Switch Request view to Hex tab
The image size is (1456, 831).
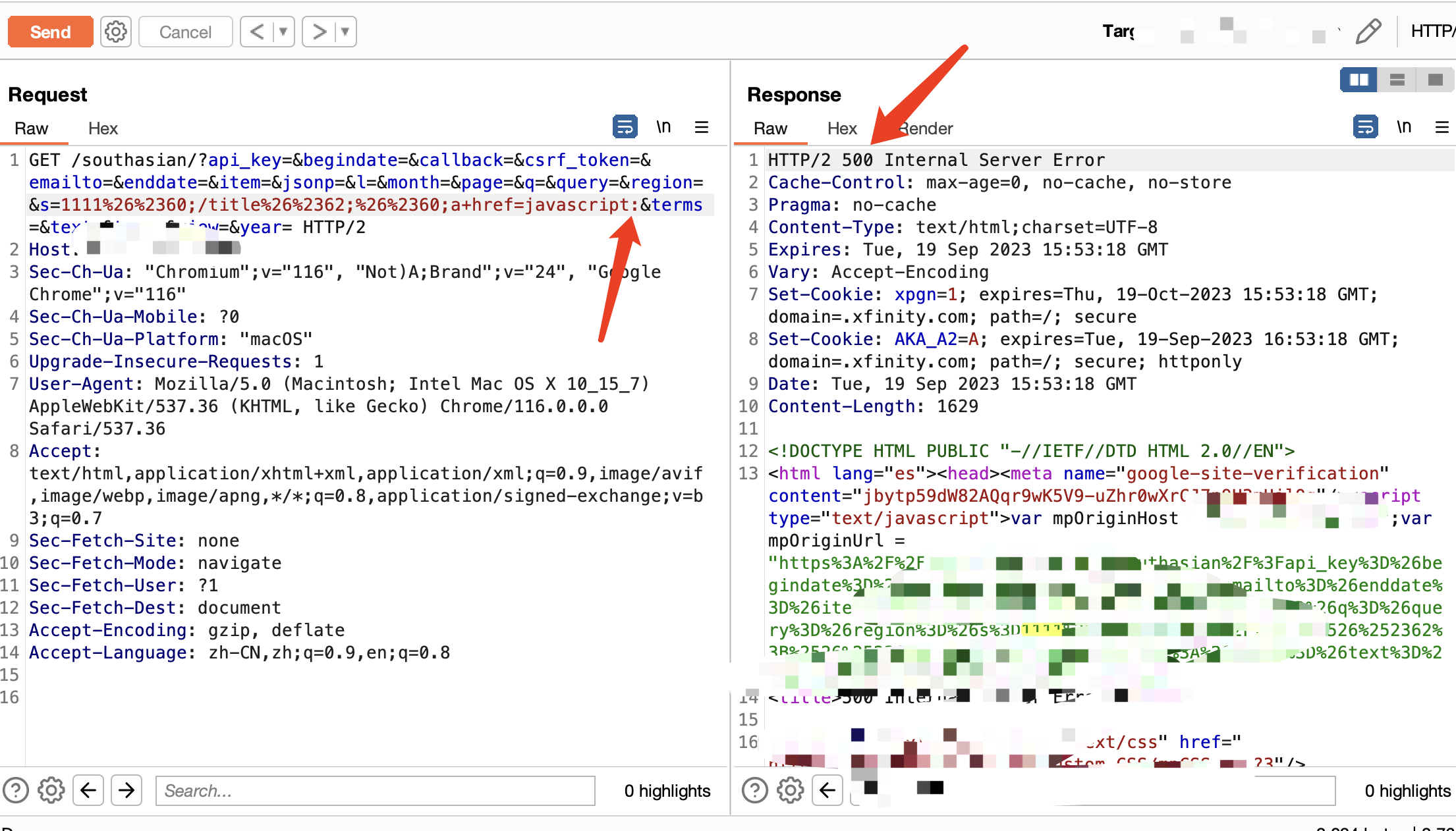[103, 128]
